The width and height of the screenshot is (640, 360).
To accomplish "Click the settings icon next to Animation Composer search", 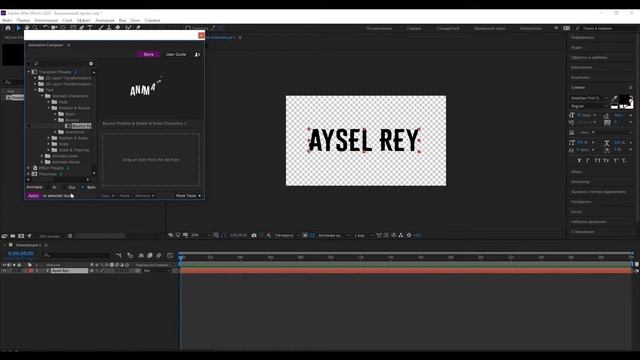I will pyautogui.click(x=91, y=64).
